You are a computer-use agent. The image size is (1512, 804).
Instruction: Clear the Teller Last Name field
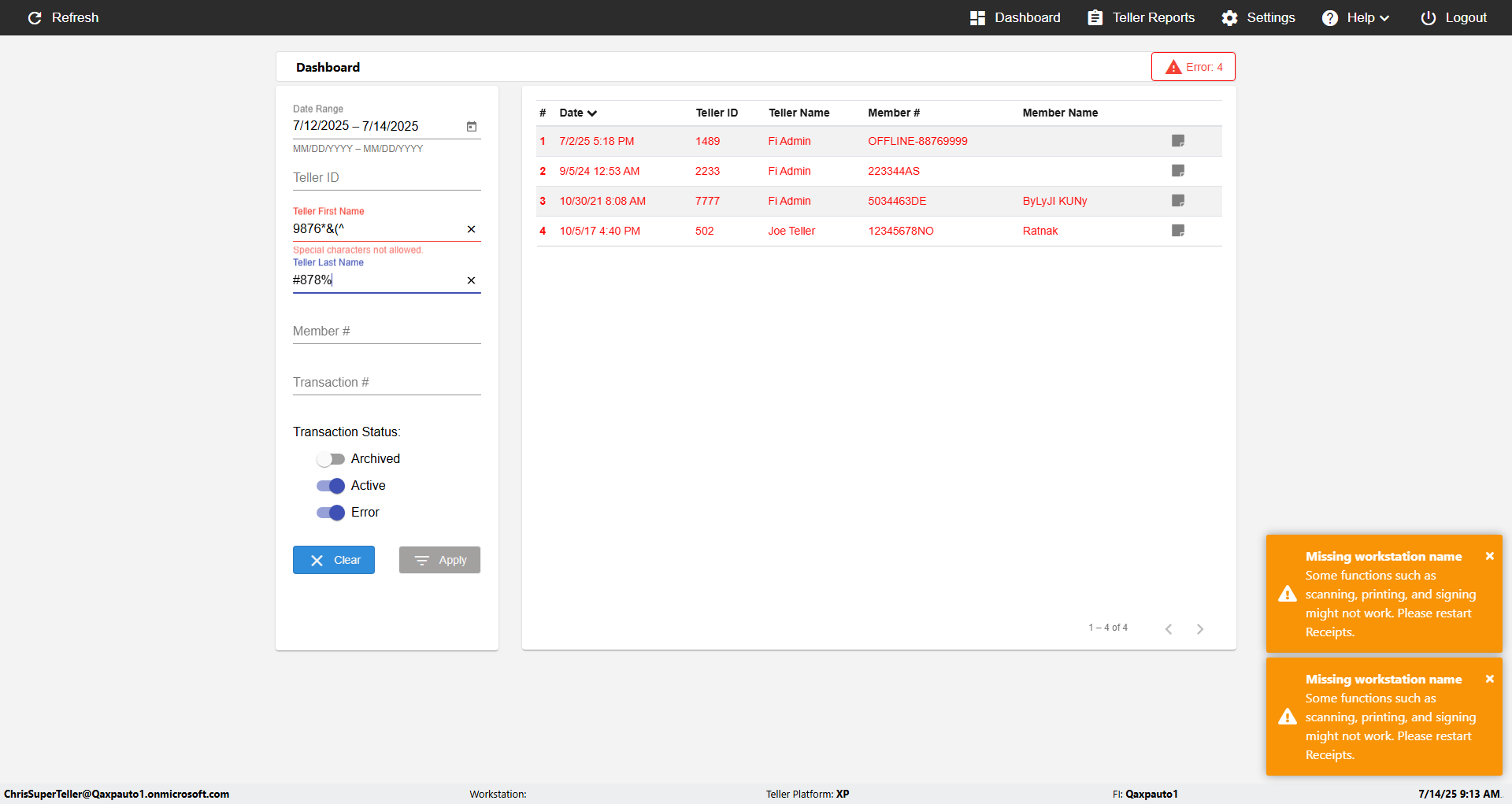(471, 280)
